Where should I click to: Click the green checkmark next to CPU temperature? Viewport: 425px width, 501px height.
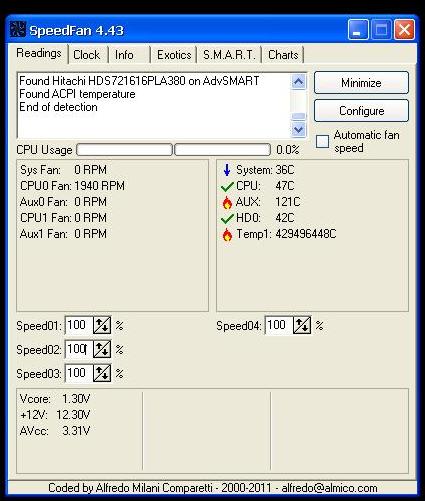click(x=227, y=186)
